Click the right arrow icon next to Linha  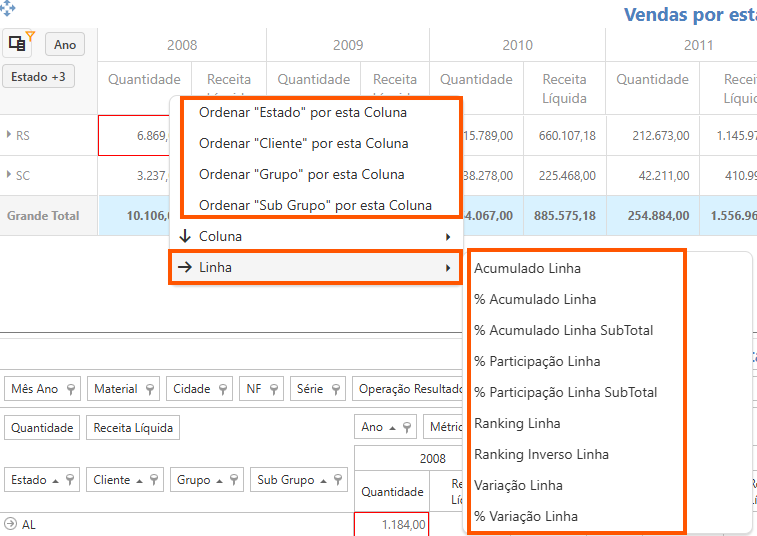185,267
